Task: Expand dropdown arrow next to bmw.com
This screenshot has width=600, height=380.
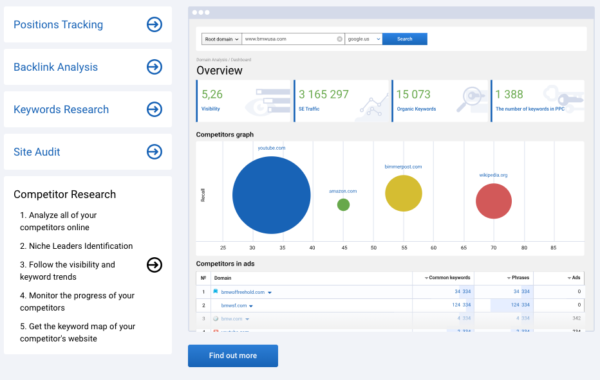Action: [x=247, y=319]
